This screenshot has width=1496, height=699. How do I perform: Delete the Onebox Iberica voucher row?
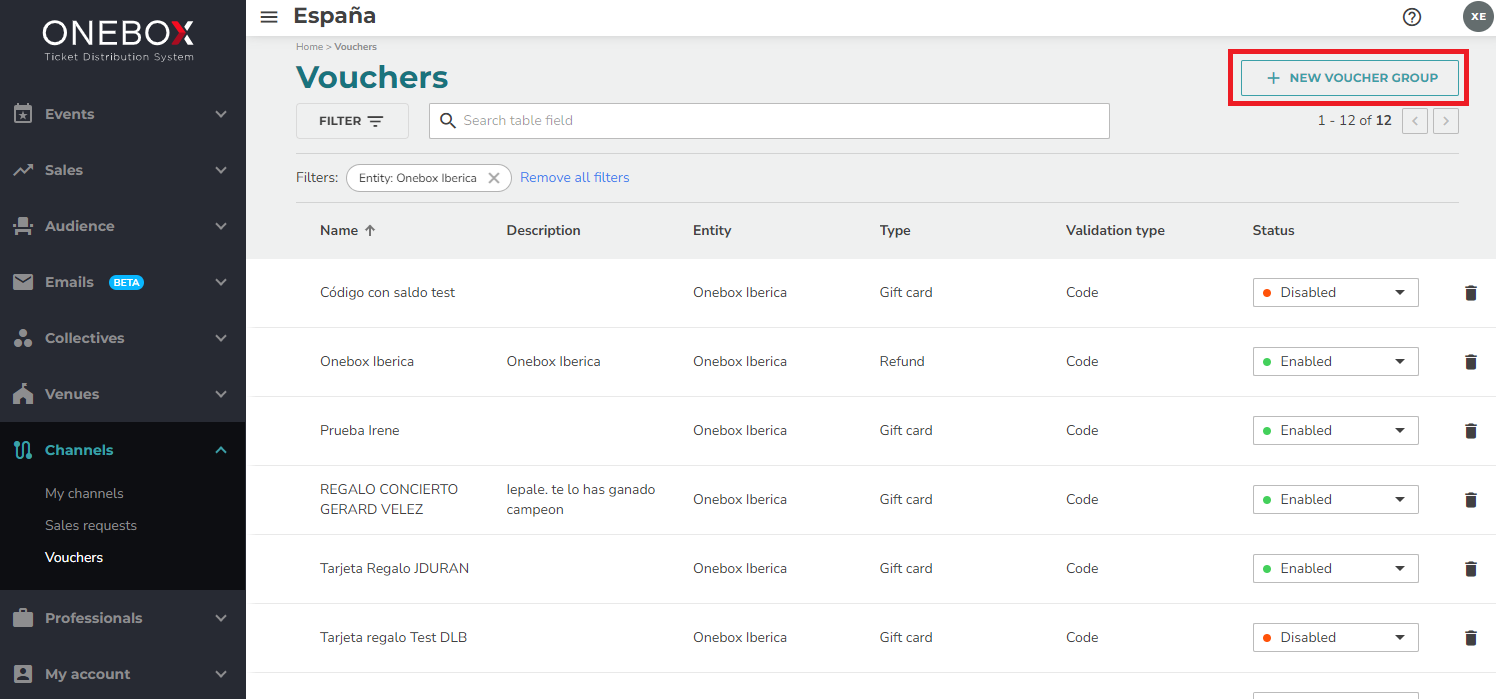tap(1470, 362)
